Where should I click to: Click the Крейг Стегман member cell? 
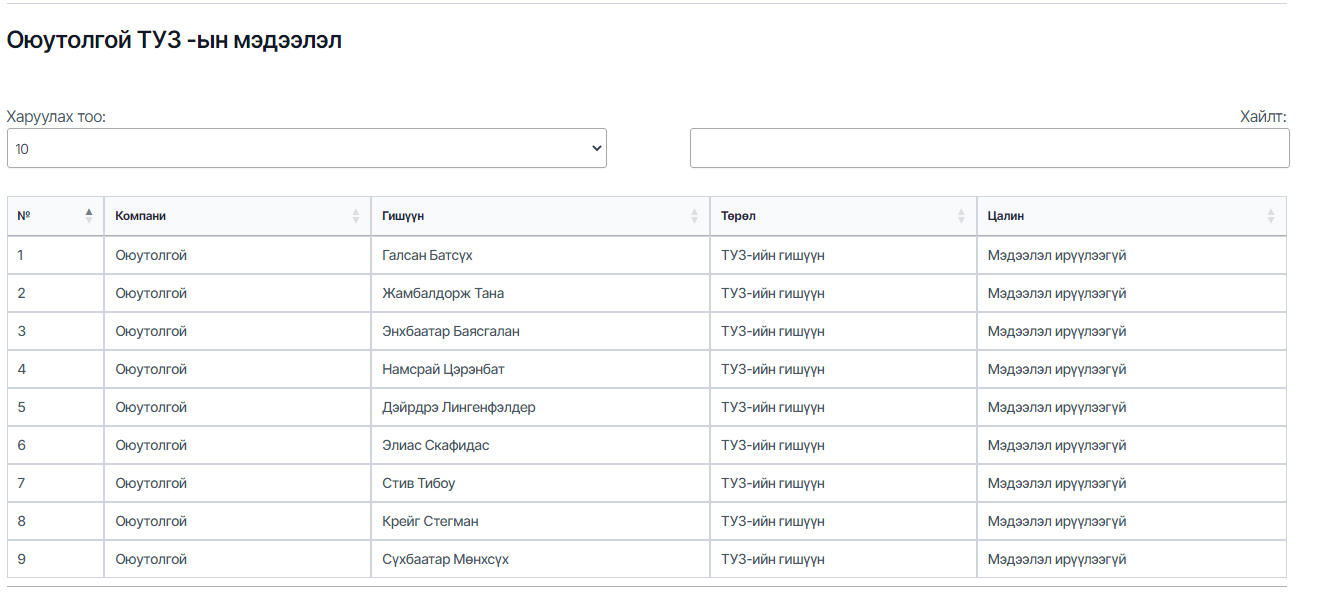[430, 522]
